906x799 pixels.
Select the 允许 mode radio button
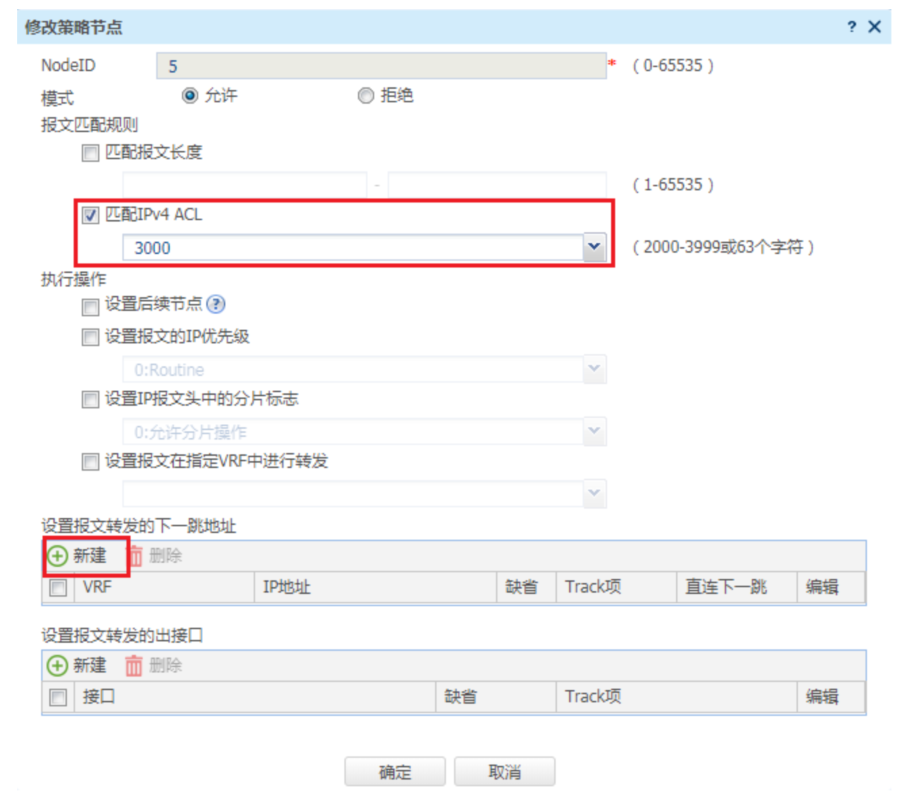tap(190, 95)
